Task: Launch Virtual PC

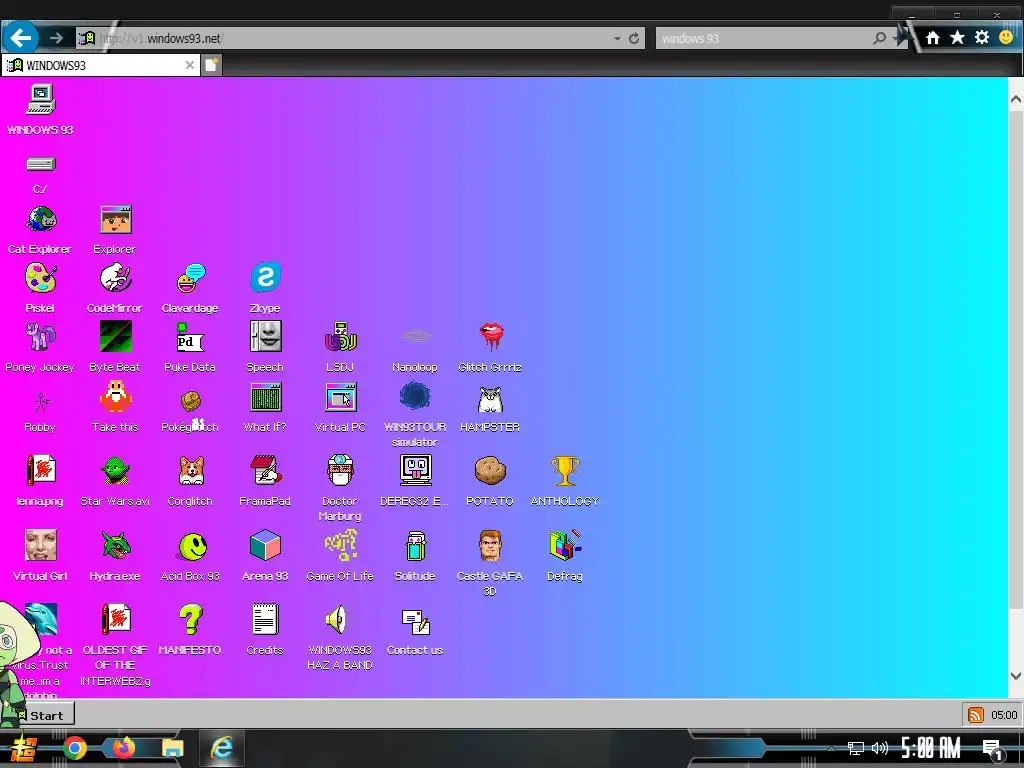Action: 341,396
